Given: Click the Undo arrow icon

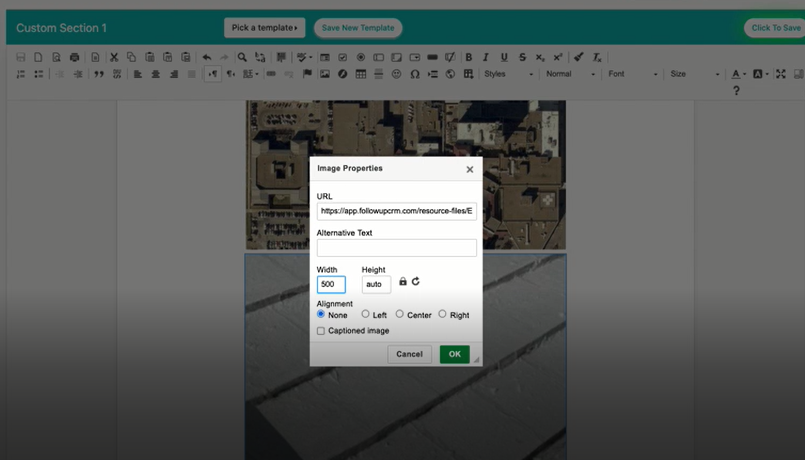Looking at the screenshot, I should coord(206,57).
